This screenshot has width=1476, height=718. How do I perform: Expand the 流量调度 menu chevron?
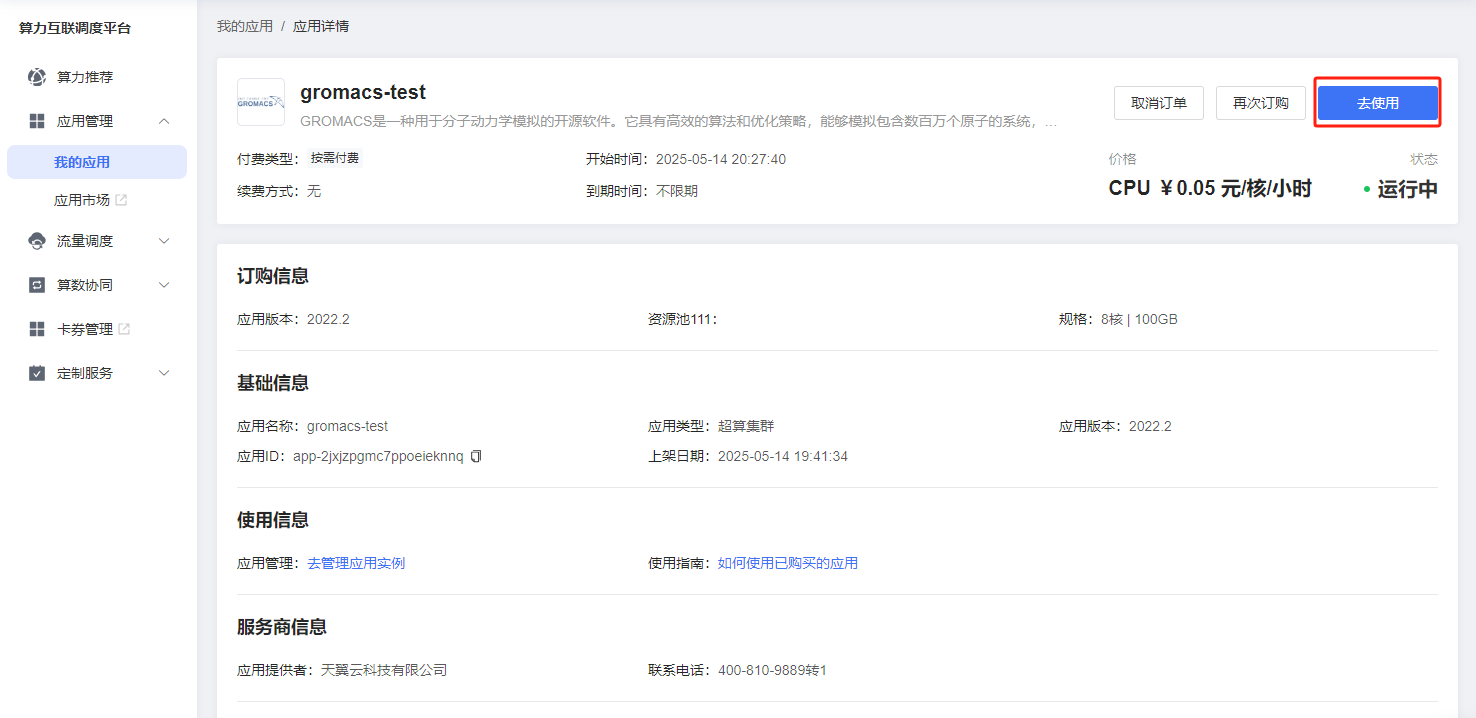point(165,241)
